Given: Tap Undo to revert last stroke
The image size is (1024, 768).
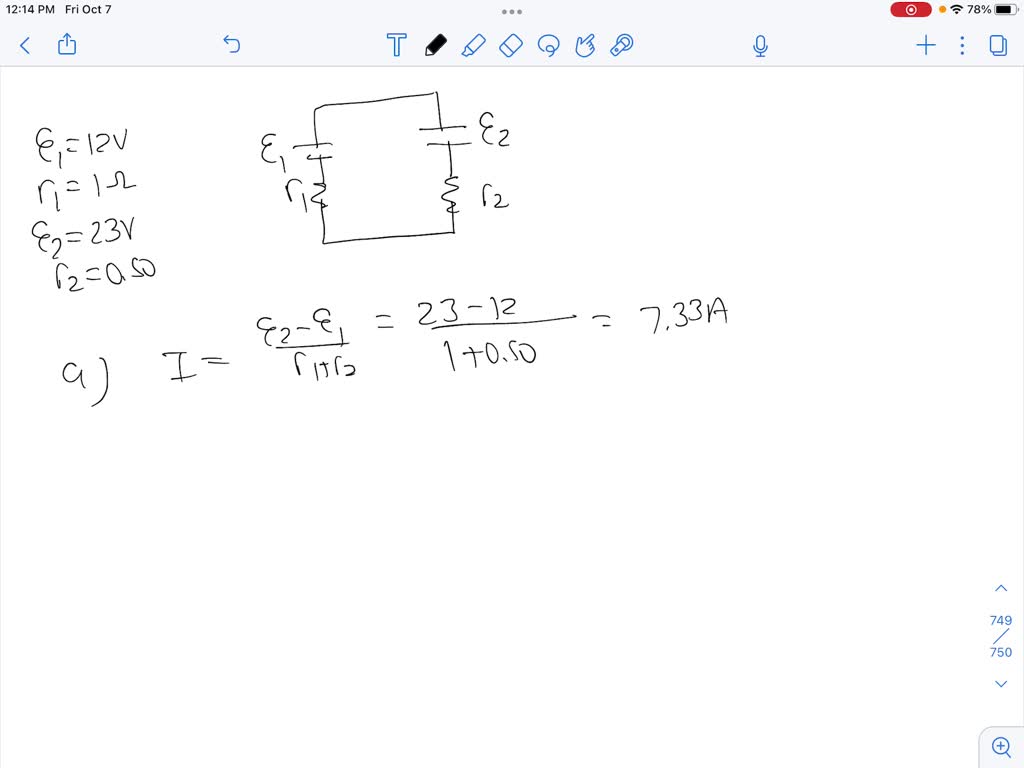Looking at the screenshot, I should coord(231,45).
